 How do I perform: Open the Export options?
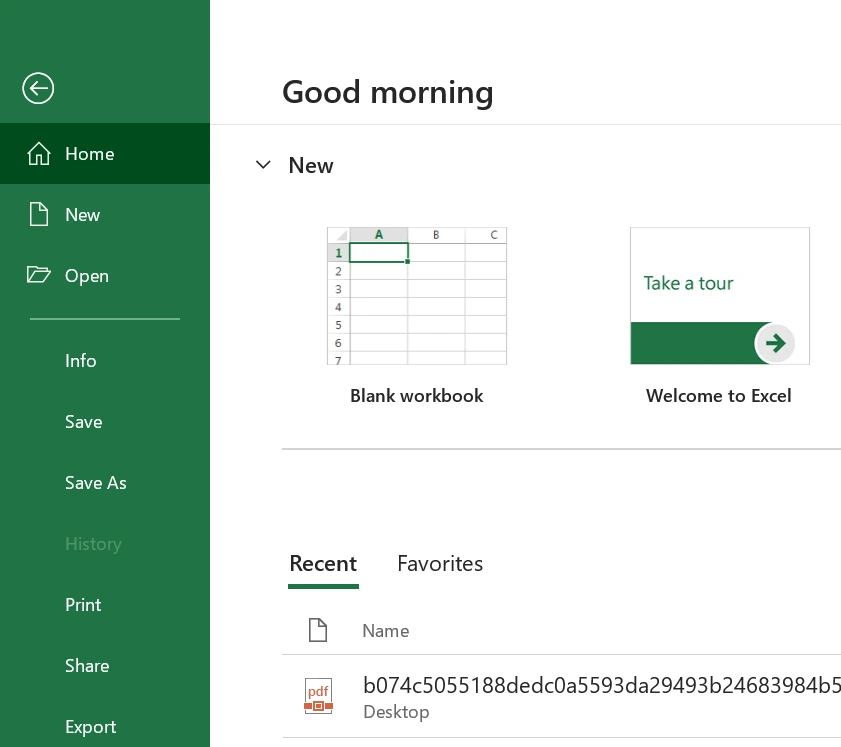point(90,726)
